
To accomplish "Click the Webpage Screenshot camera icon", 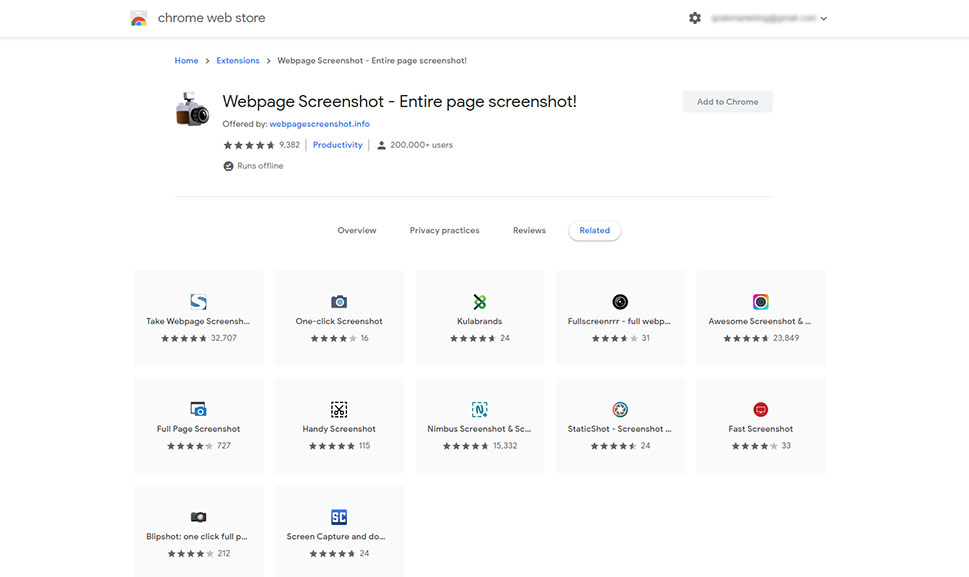I will coord(192,109).
